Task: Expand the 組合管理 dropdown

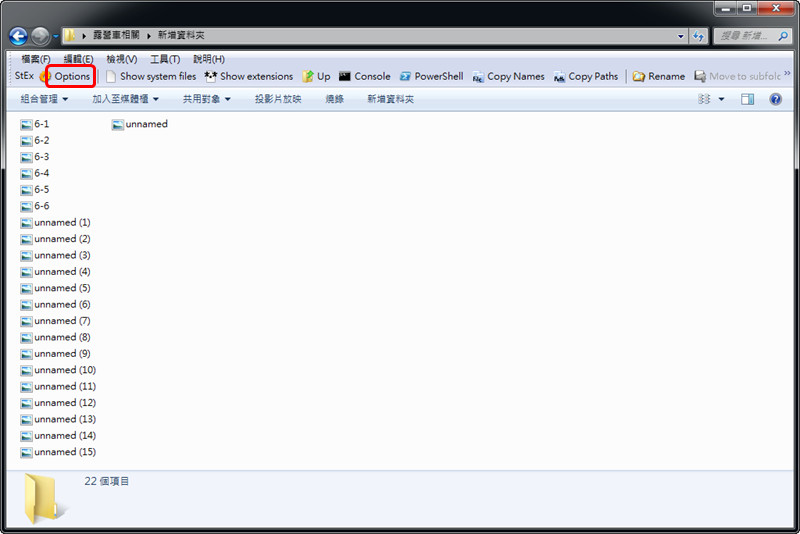Action: tap(44, 99)
